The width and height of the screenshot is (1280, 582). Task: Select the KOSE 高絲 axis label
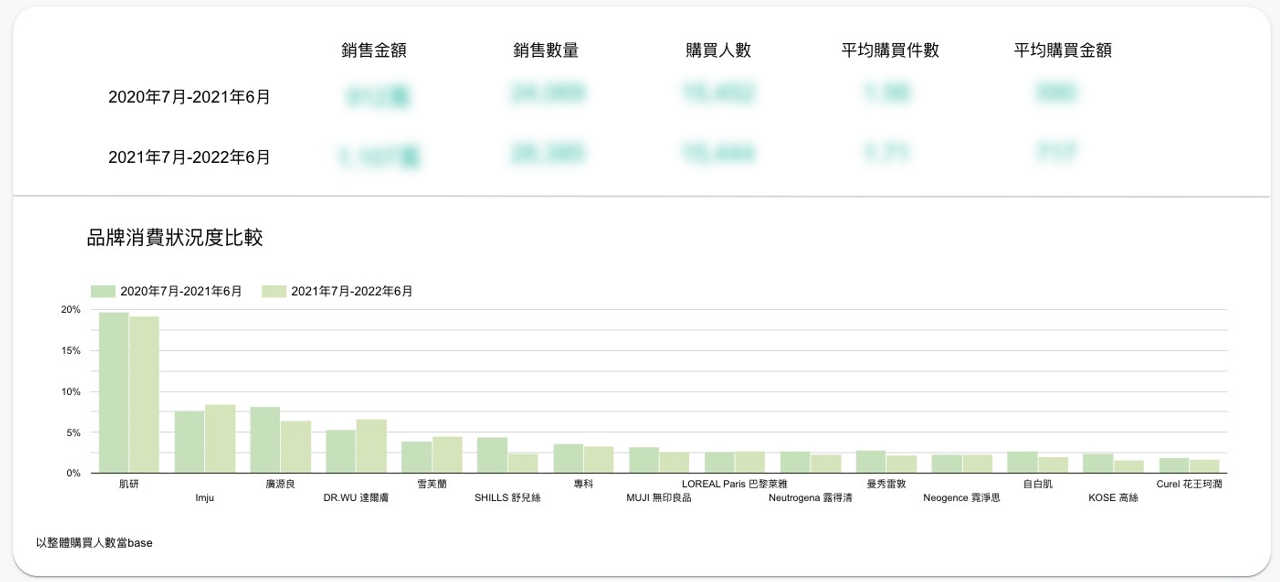[x=1113, y=497]
